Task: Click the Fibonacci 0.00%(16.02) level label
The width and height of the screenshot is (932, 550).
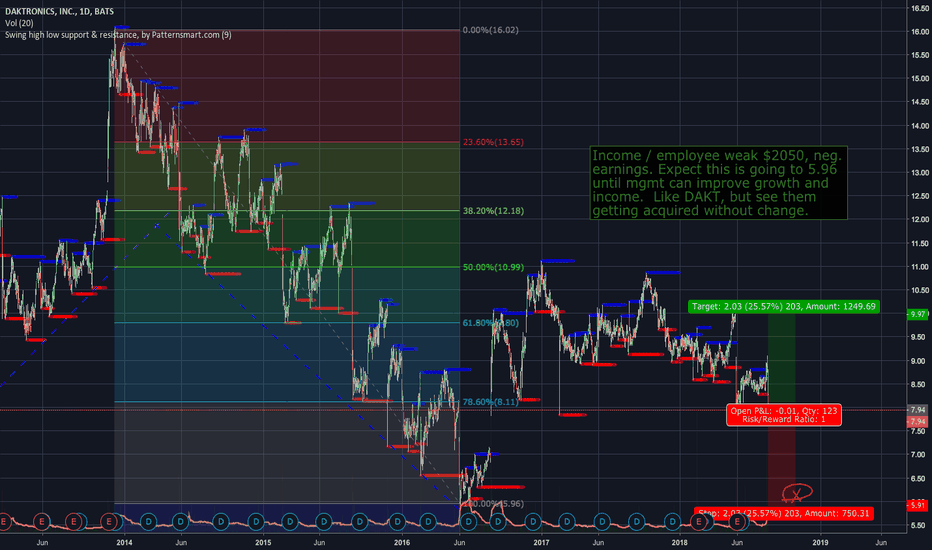Action: point(490,30)
